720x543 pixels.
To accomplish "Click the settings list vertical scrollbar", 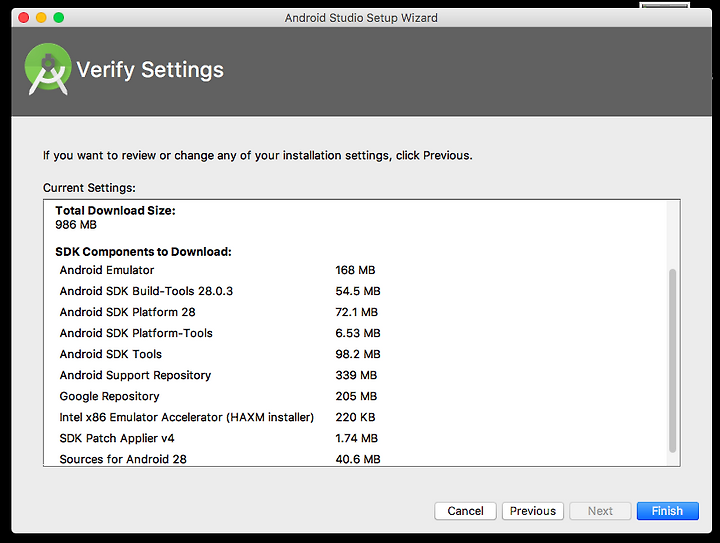I will coord(672,360).
